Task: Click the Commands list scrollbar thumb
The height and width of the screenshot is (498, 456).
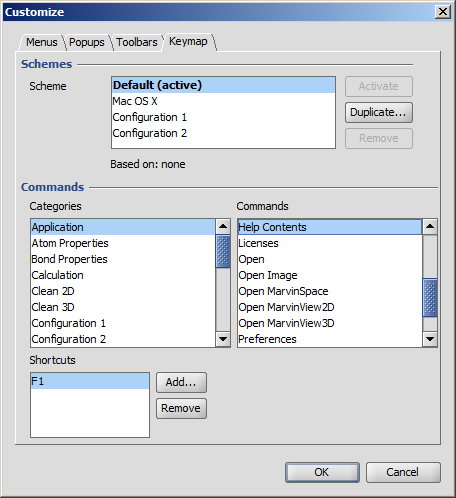Action: coord(430,298)
